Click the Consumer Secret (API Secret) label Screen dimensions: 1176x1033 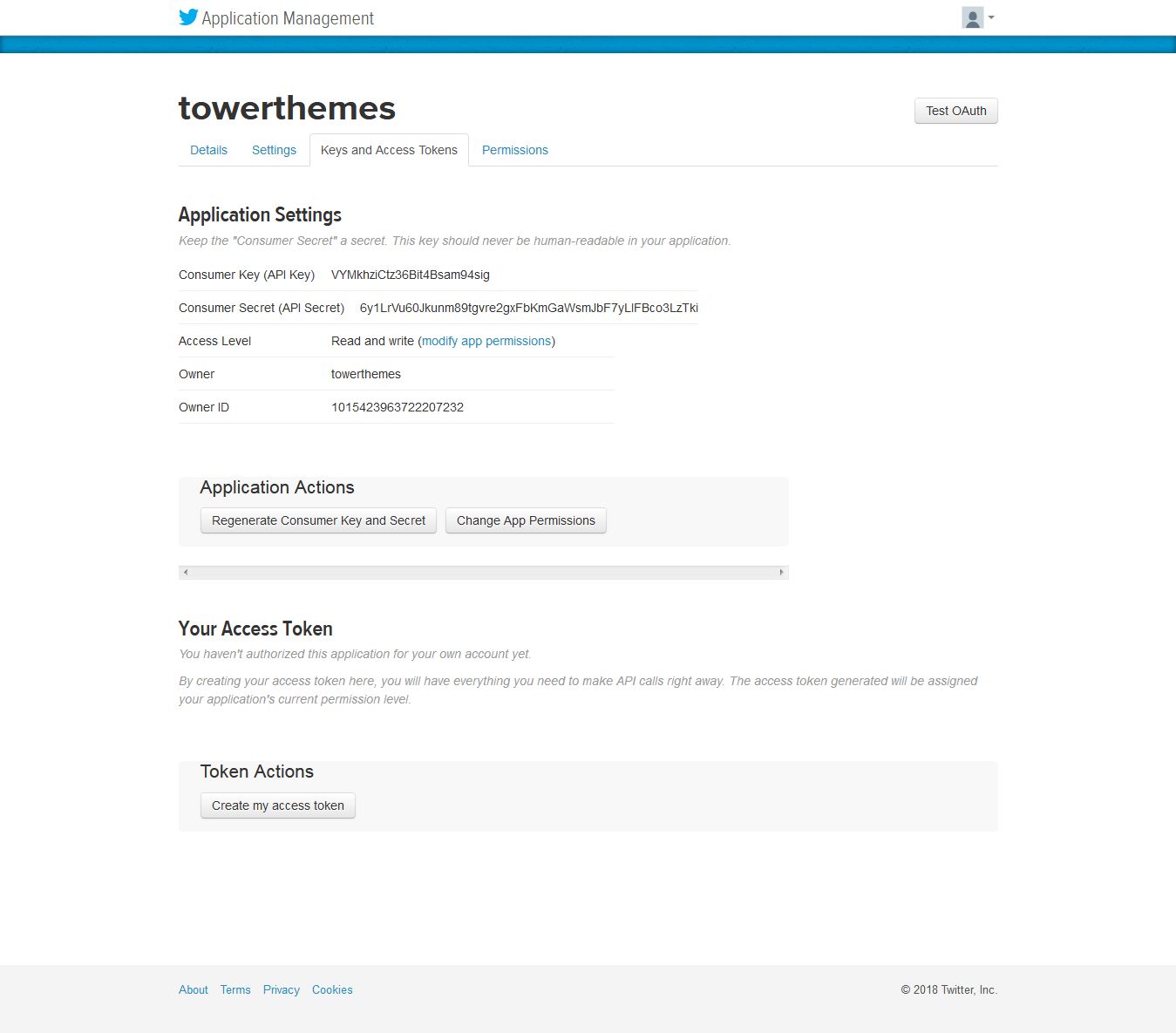pyautogui.click(x=262, y=308)
